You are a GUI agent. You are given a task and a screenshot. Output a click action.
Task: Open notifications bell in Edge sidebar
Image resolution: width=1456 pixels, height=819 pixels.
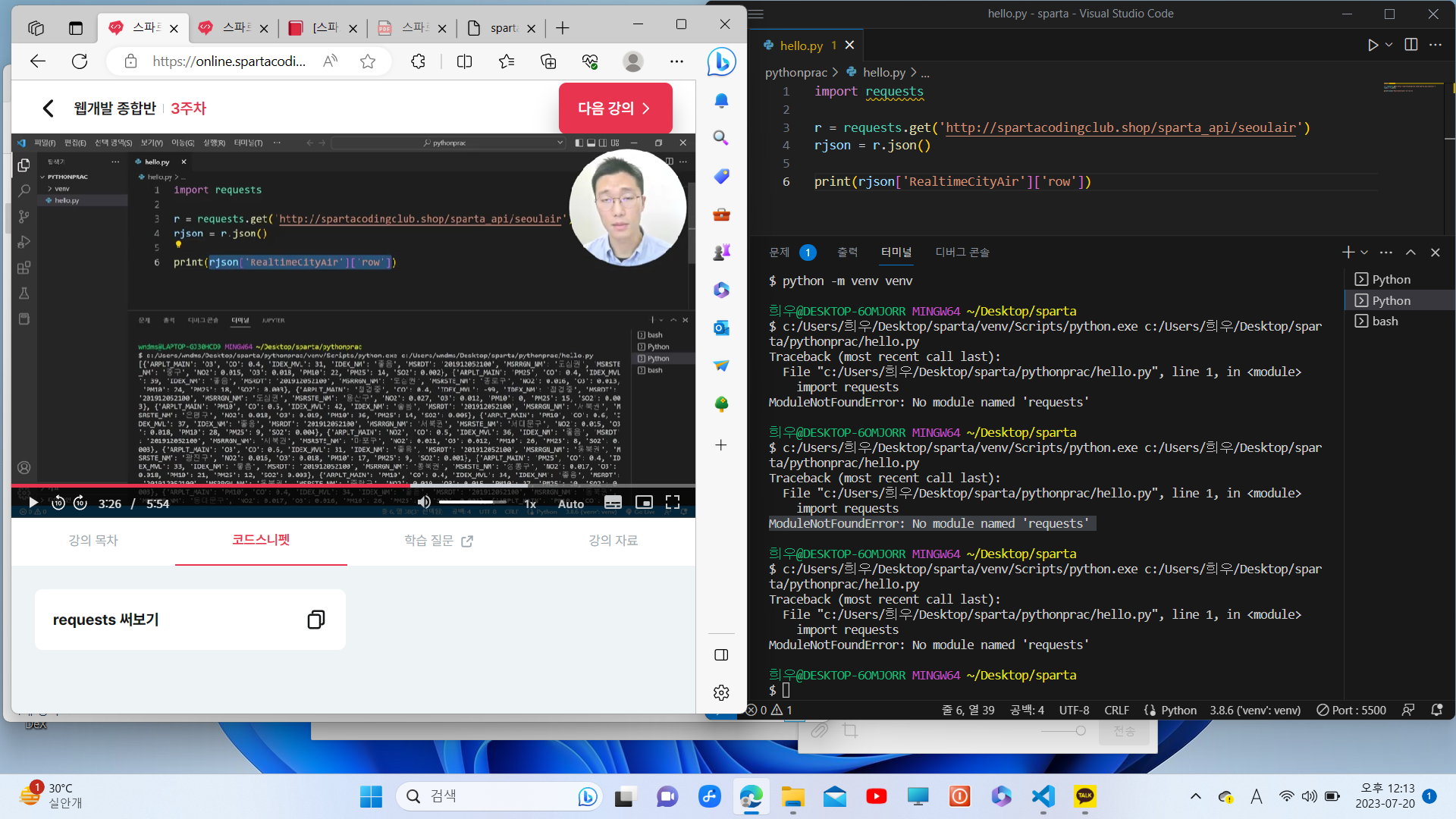(x=721, y=100)
